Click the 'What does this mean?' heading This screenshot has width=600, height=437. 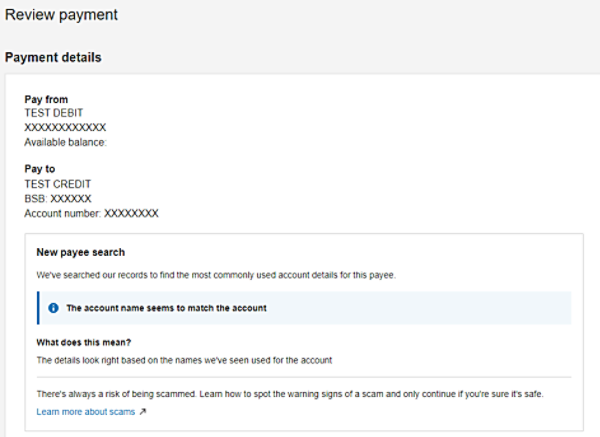click(83, 341)
